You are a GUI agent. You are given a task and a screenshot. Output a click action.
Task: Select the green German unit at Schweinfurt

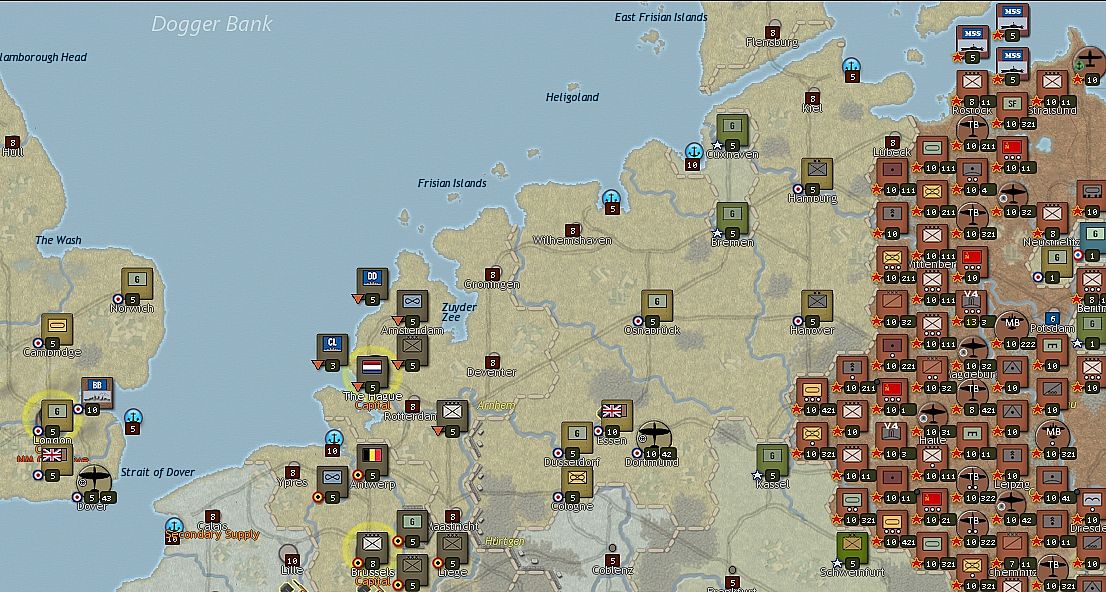(852, 548)
